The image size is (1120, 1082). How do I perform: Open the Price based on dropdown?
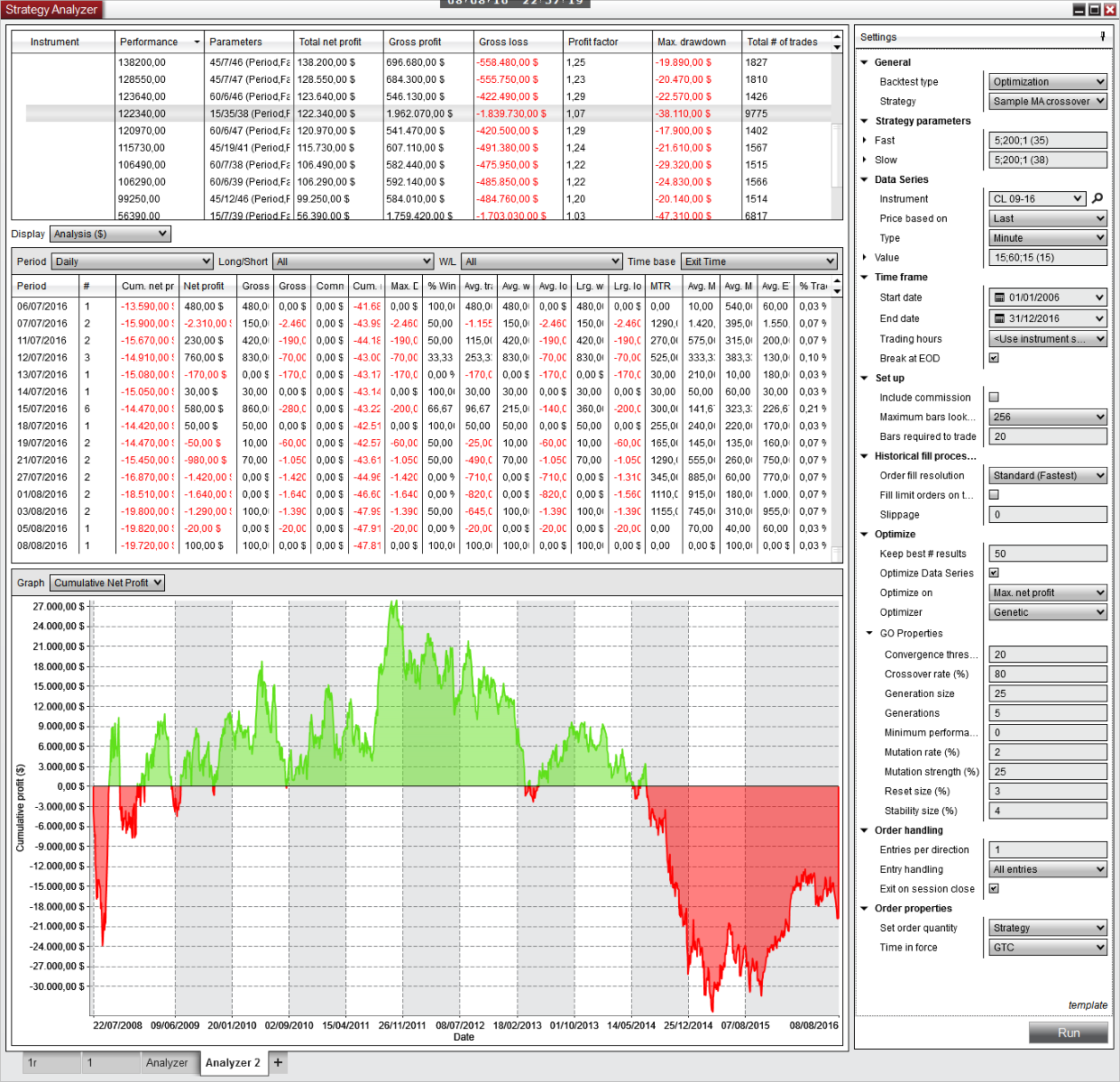[1048, 218]
